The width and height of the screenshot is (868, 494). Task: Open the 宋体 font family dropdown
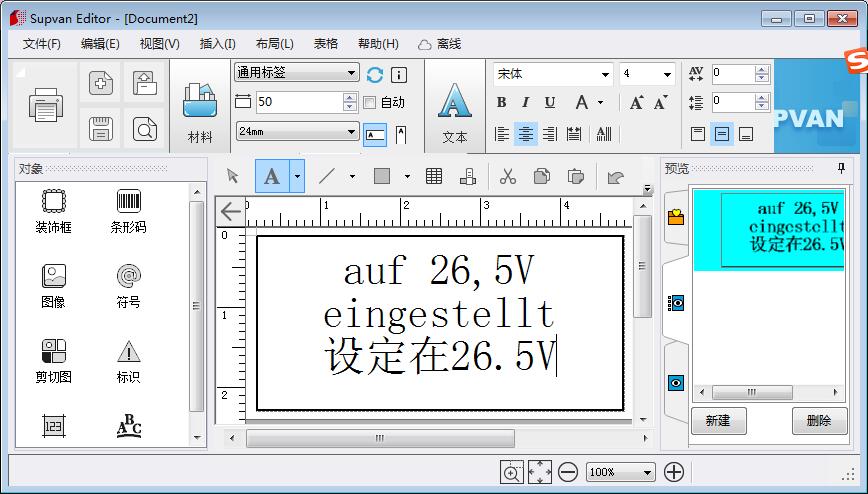coord(552,74)
